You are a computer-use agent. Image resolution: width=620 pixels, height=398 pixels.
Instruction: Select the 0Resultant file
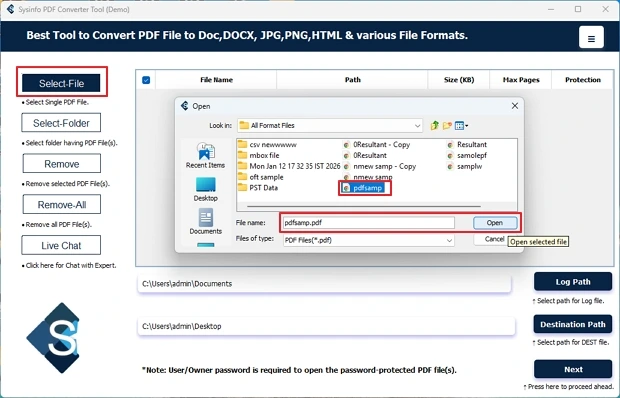pyautogui.click(x=365, y=155)
